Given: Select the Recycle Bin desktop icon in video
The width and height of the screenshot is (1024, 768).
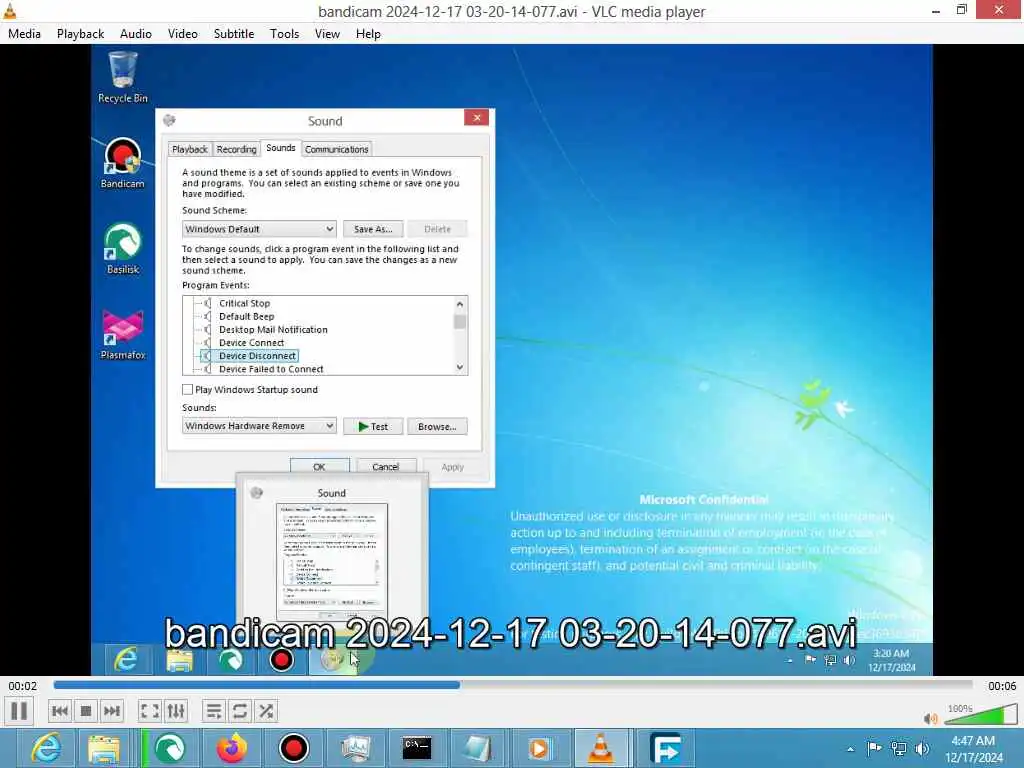Looking at the screenshot, I should 123,77.
